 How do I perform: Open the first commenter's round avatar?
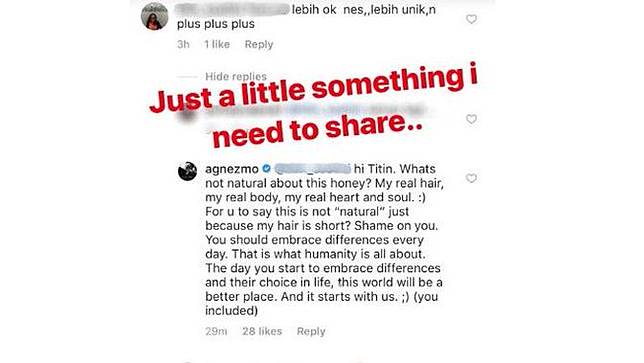pyautogui.click(x=154, y=16)
